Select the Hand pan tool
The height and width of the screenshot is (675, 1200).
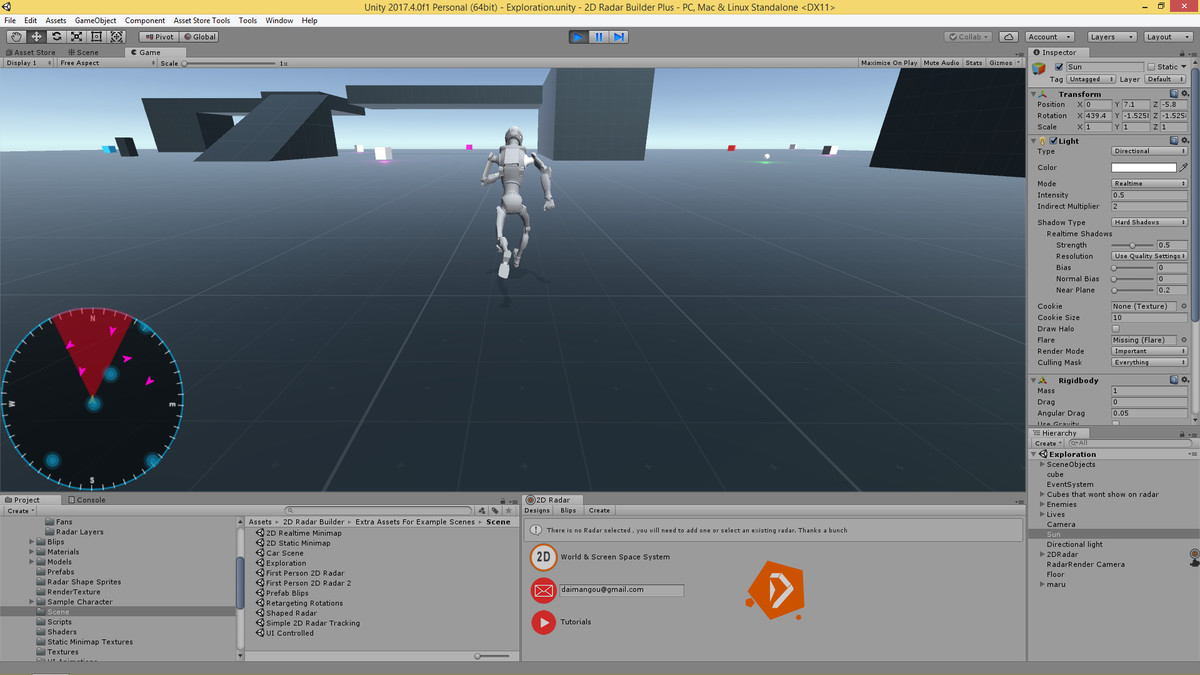coord(15,36)
